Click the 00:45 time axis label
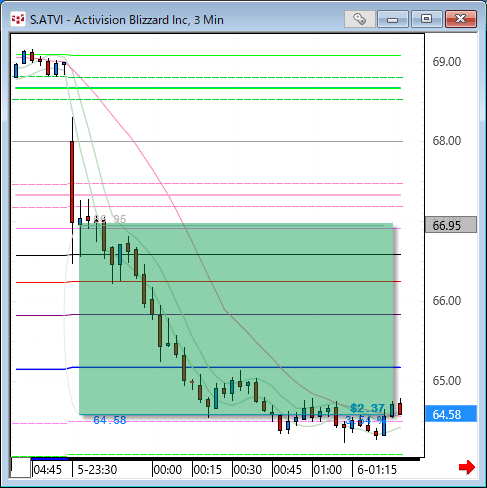This screenshot has height=488, width=487. click(x=288, y=470)
